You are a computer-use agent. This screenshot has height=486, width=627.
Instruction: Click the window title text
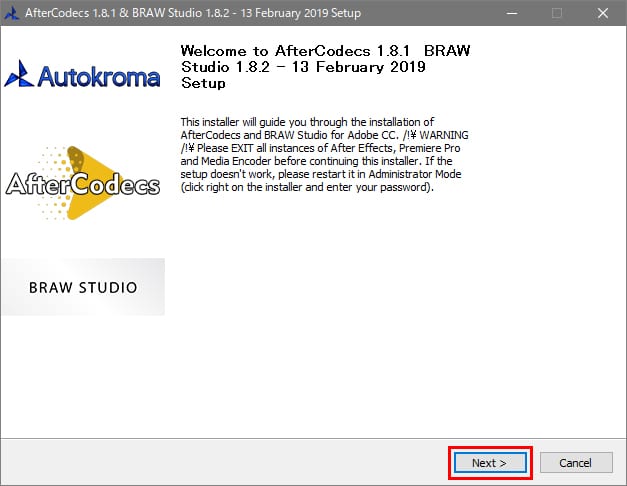[x=193, y=13]
